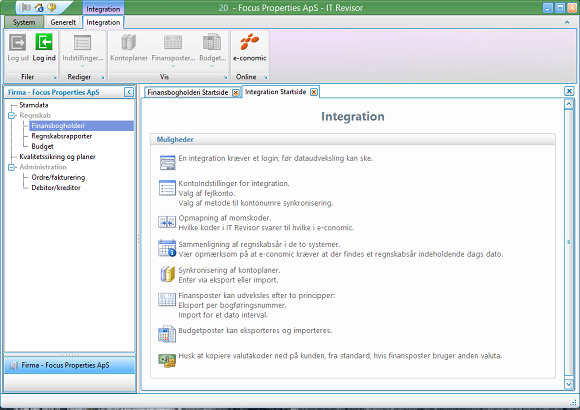Click the scrollbar down arrow
580x410 pixels.
click(569, 384)
